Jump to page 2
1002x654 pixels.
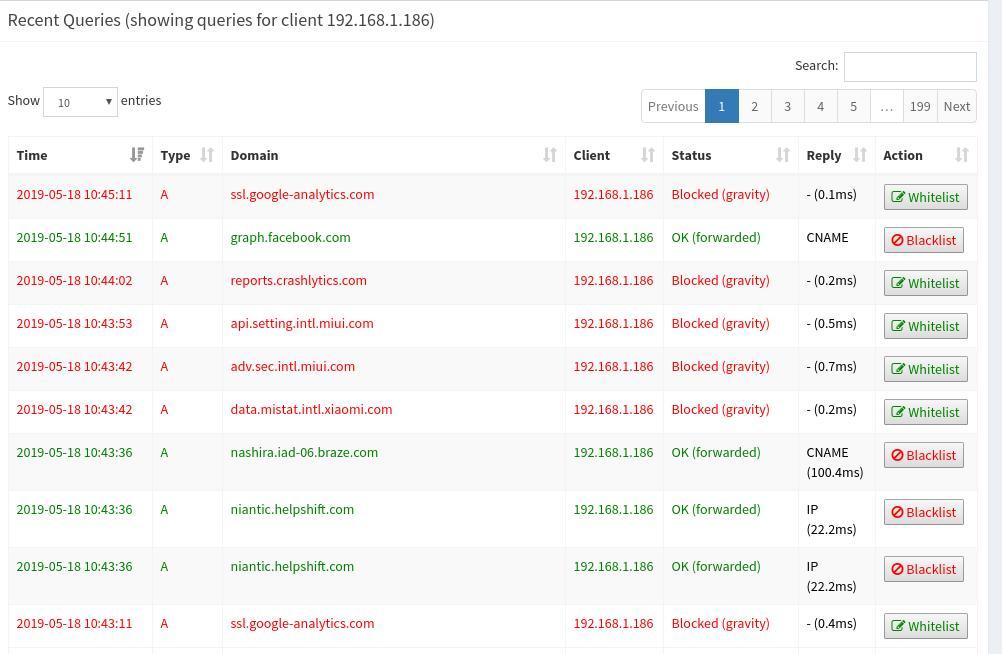[755, 106]
